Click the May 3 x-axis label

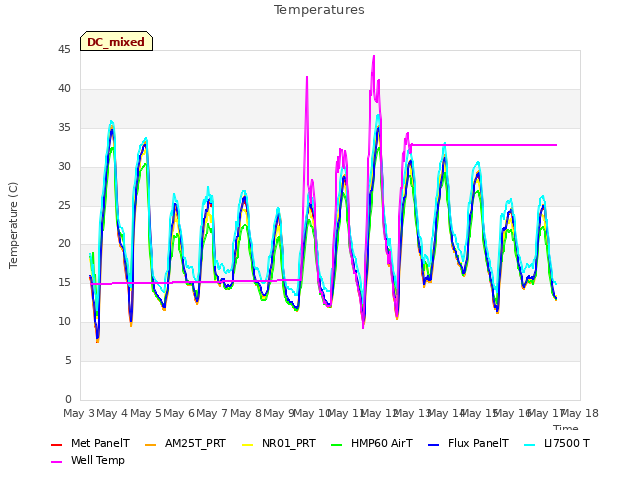(x=79, y=413)
